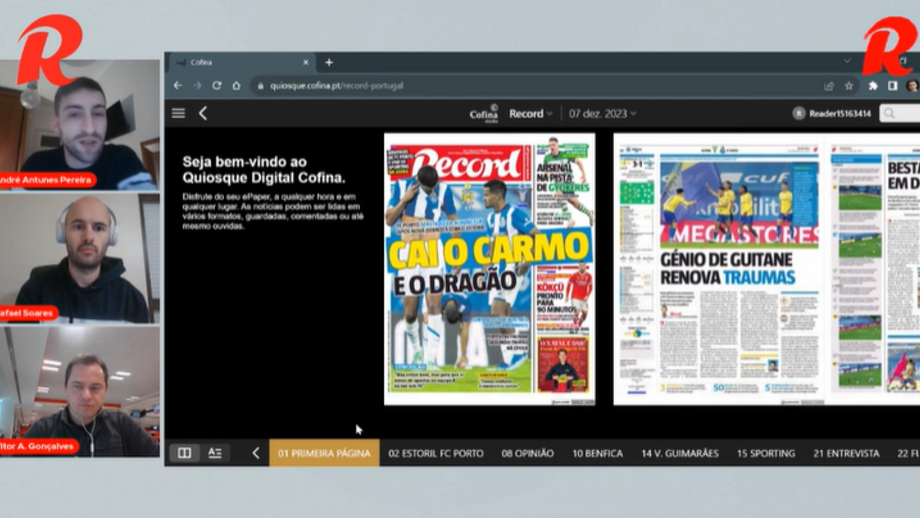This screenshot has height=518, width=920.
Task: Open the Record front page thumbnail
Action: tap(489, 268)
